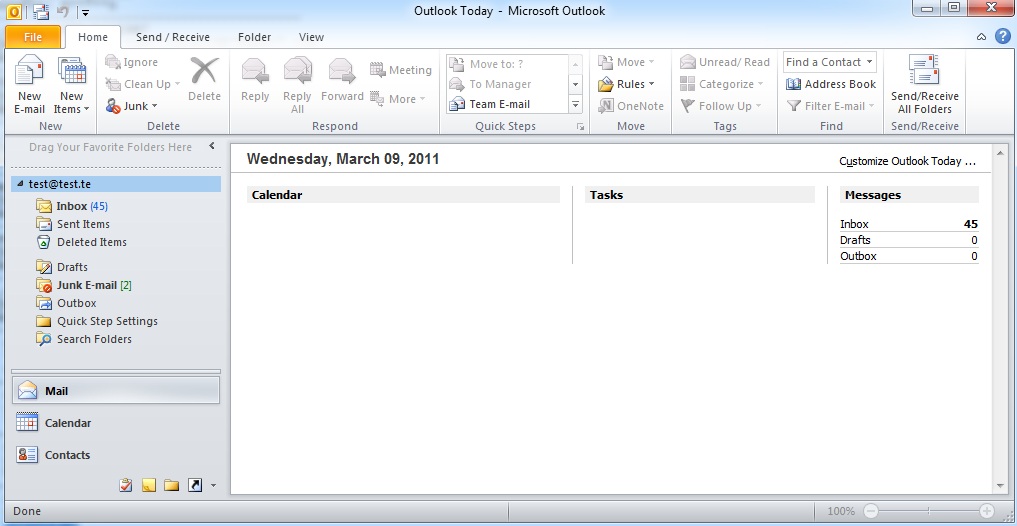Open Drafts link under Messages
This screenshot has height=526, width=1017.
pyautogui.click(x=855, y=240)
